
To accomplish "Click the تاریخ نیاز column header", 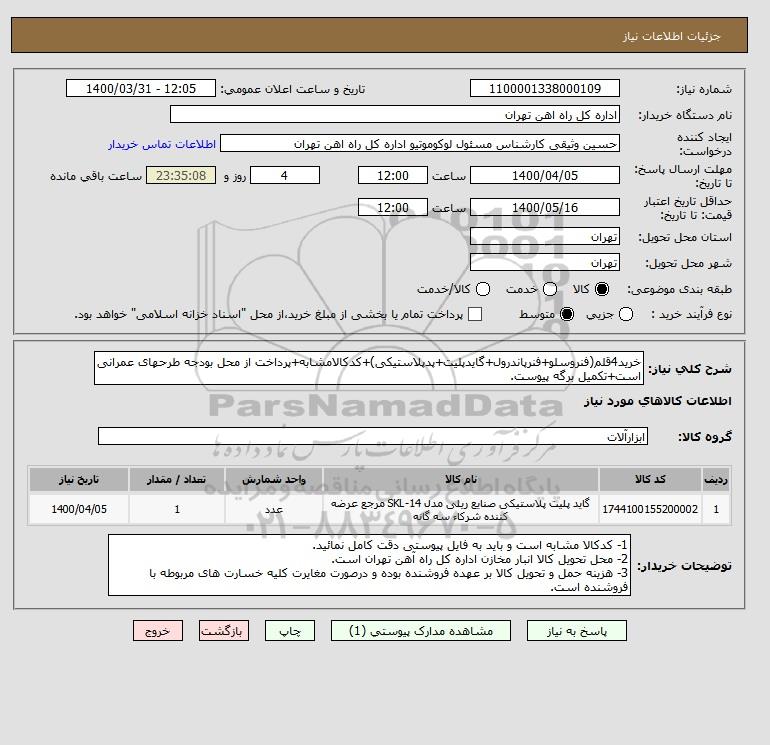I will point(79,479).
